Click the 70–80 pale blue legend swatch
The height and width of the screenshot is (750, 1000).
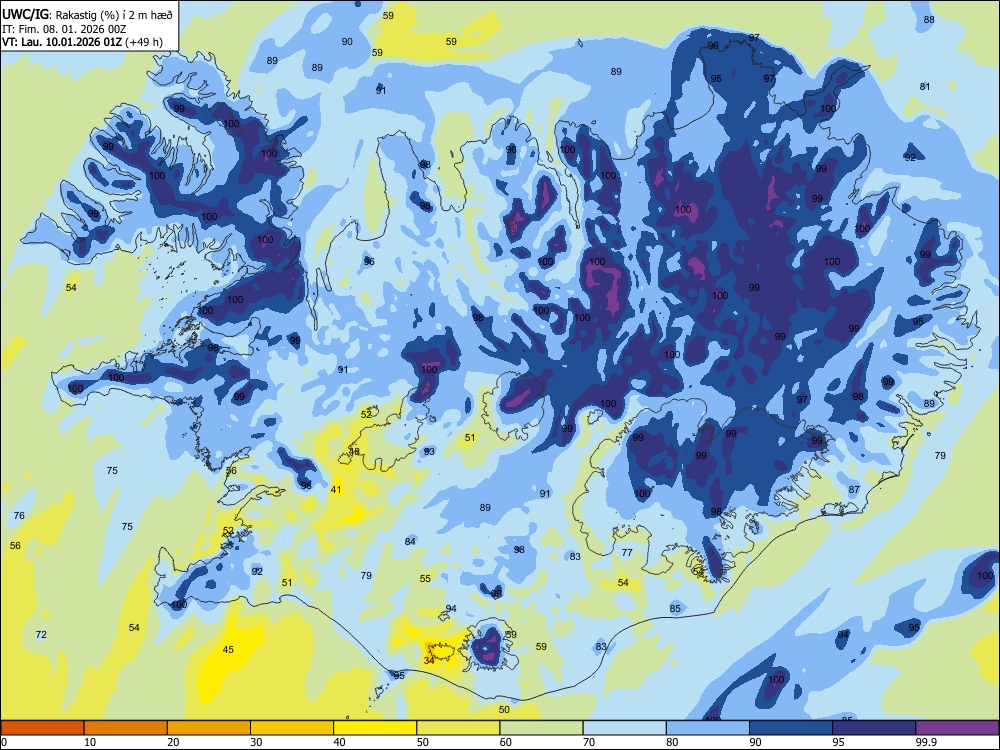coord(625,728)
